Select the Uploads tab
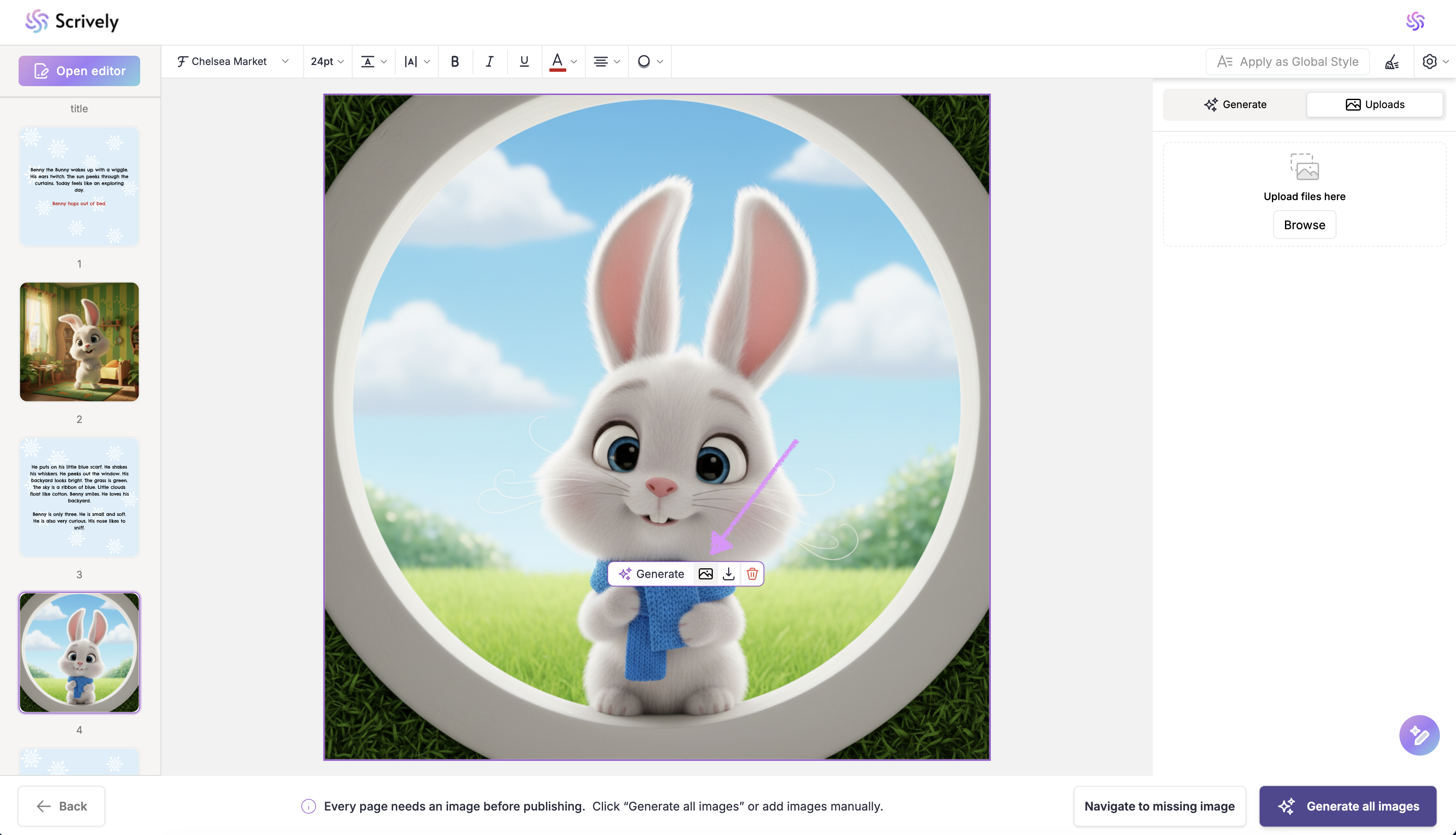The height and width of the screenshot is (835, 1456). [x=1375, y=104]
